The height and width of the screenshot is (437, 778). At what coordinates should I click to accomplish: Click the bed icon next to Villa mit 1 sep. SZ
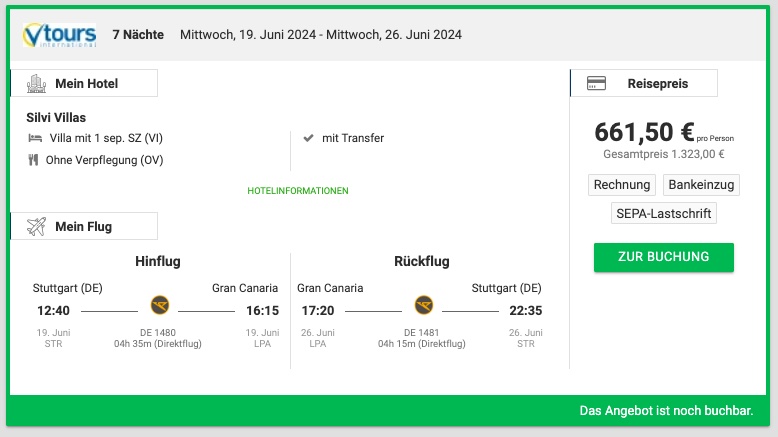[35, 138]
